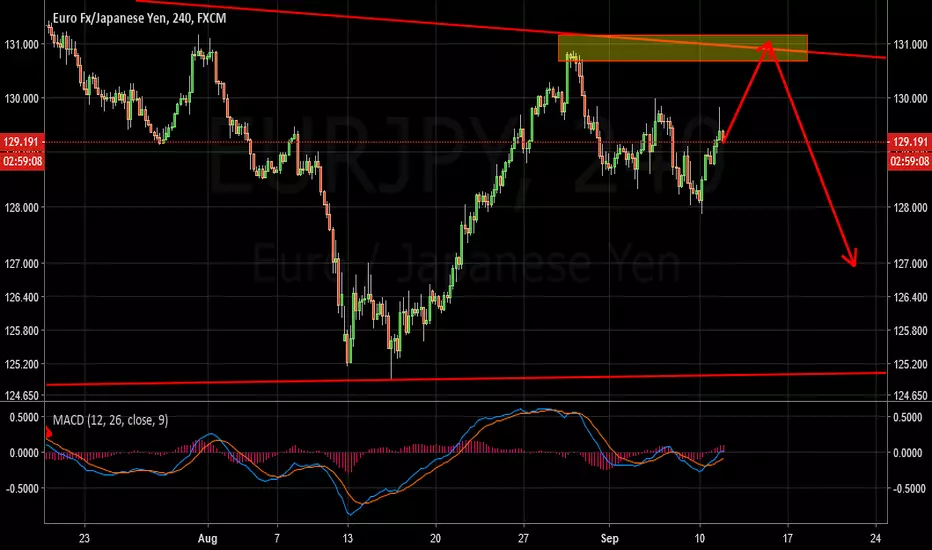932x550 pixels.
Task: Click the 02:59:08 countdown on the left axis
Action: pos(22,161)
